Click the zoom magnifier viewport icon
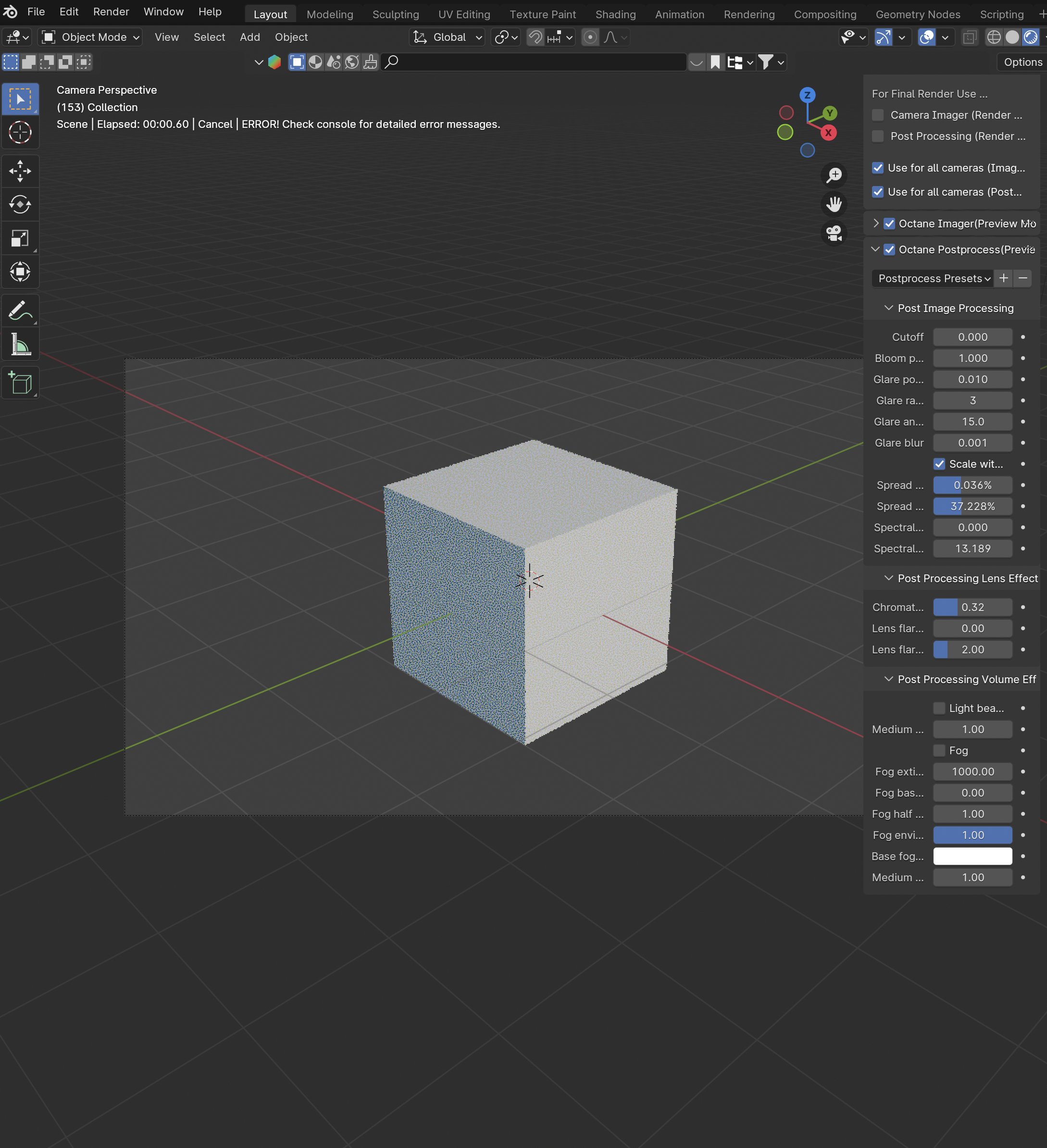This screenshot has height=1148, width=1047. tap(834, 175)
